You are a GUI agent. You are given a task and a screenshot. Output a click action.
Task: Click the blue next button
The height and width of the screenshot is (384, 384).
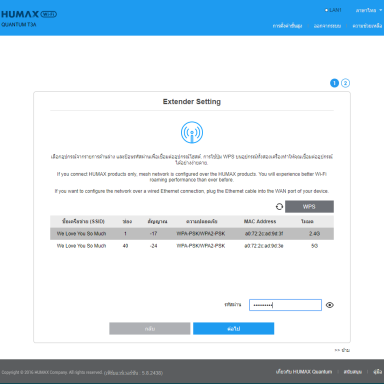click(x=233, y=328)
